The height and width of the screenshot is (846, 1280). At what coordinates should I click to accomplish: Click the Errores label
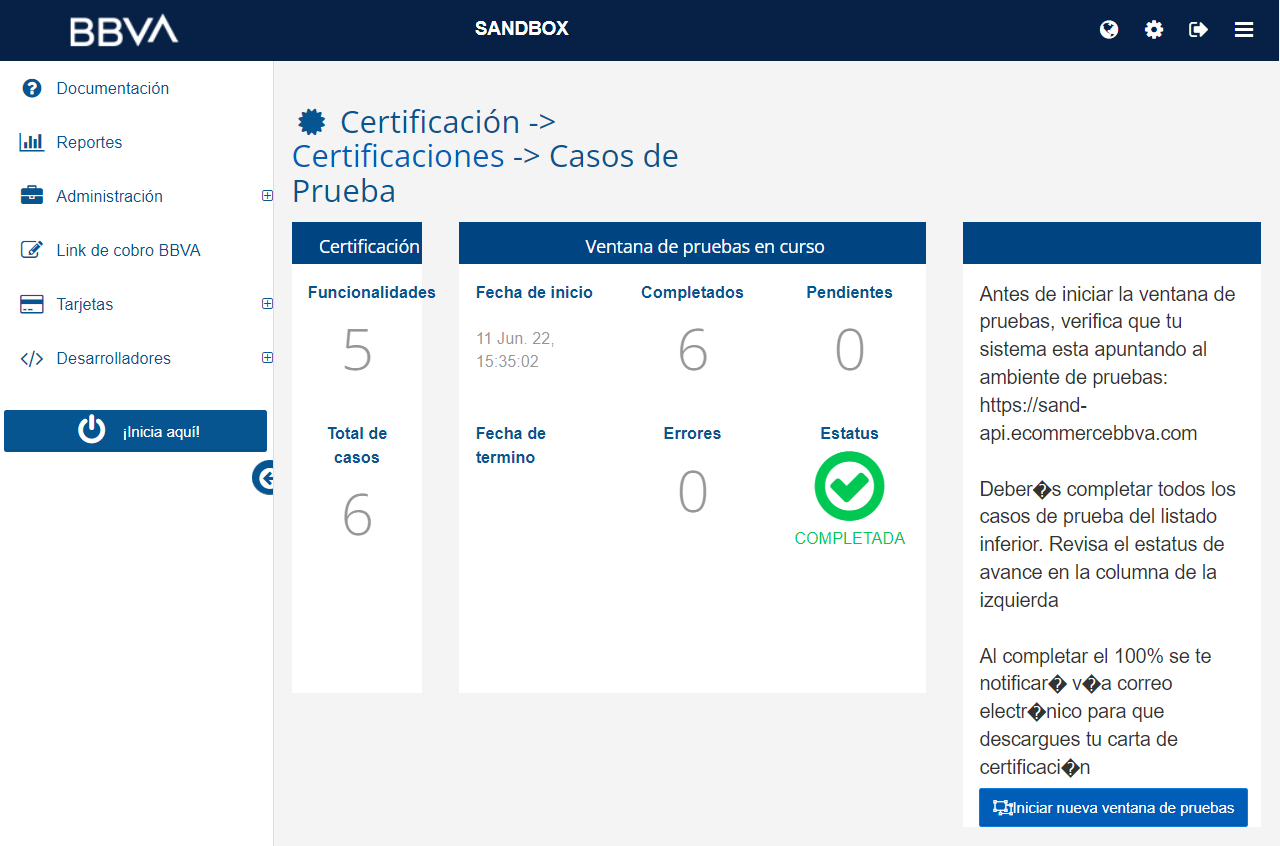click(x=692, y=434)
